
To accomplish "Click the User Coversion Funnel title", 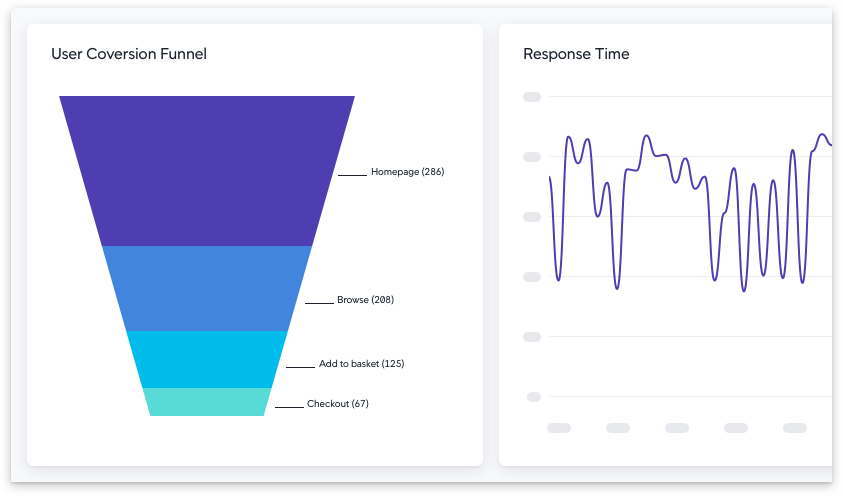I will point(129,54).
